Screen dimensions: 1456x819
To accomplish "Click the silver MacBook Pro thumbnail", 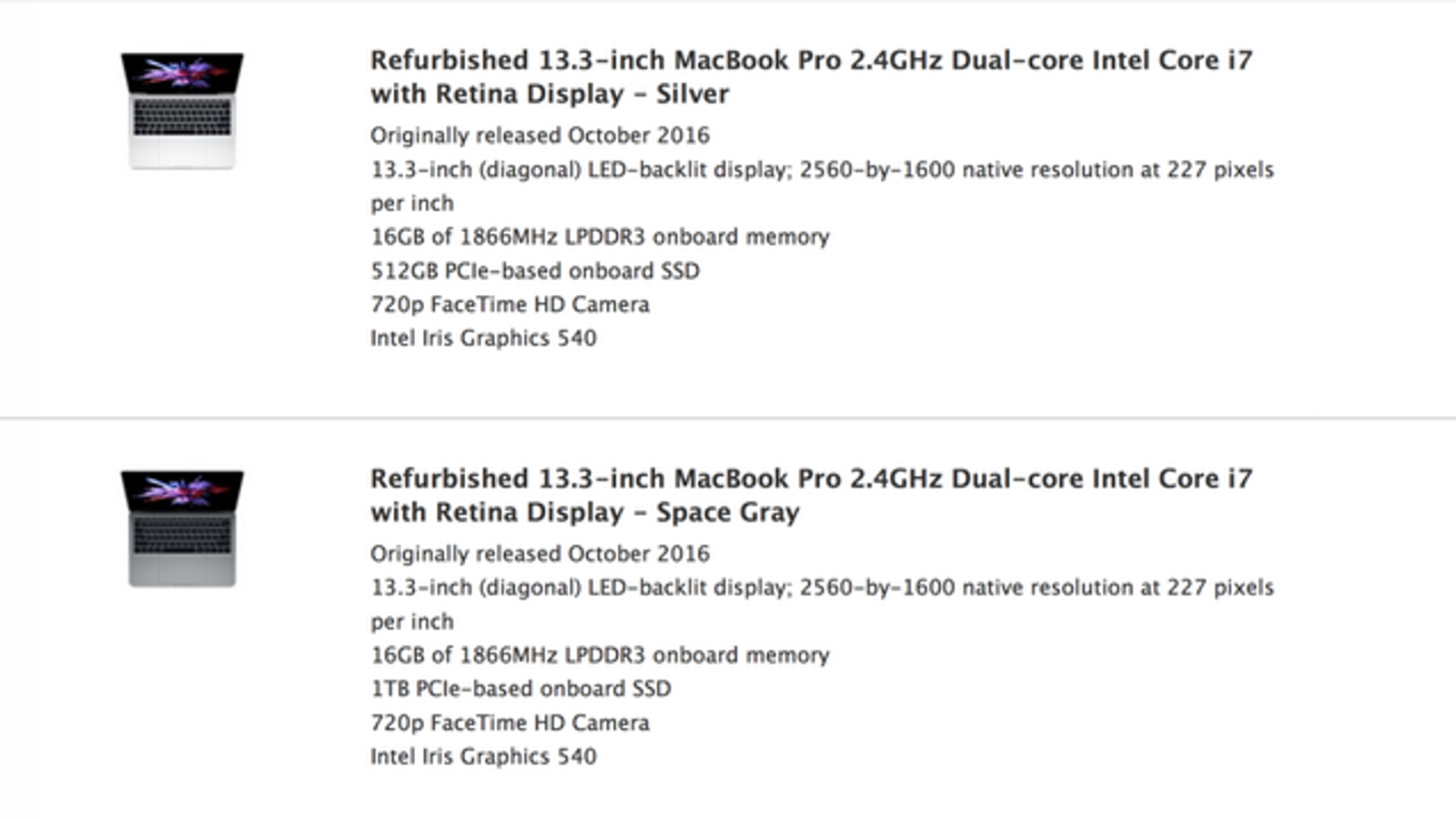I will pyautogui.click(x=182, y=109).
